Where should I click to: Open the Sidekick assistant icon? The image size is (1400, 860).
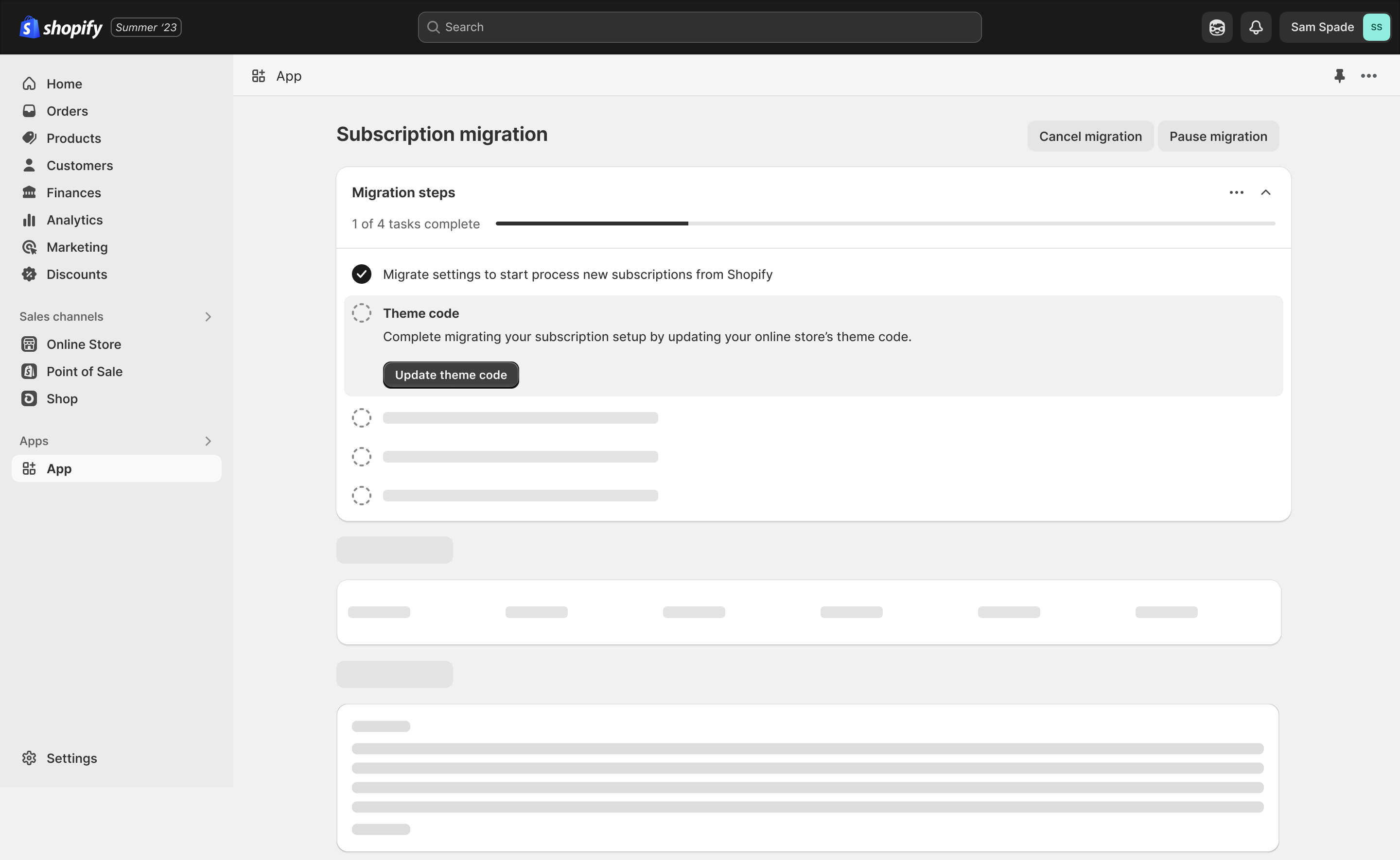[1217, 27]
